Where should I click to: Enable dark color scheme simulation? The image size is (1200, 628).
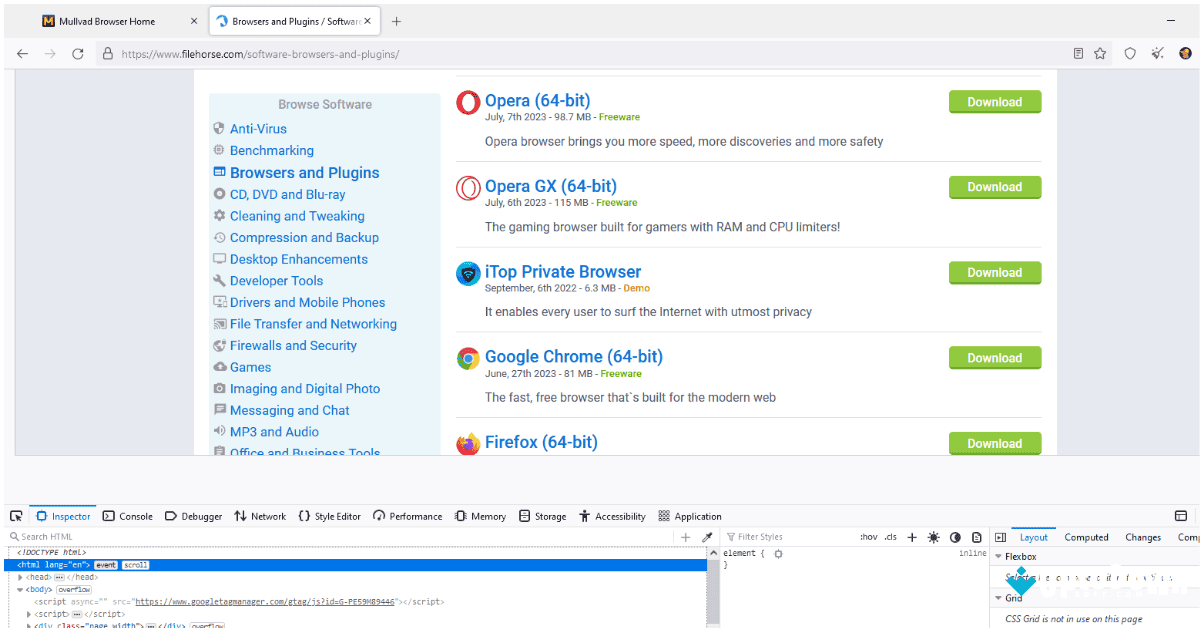tap(957, 537)
